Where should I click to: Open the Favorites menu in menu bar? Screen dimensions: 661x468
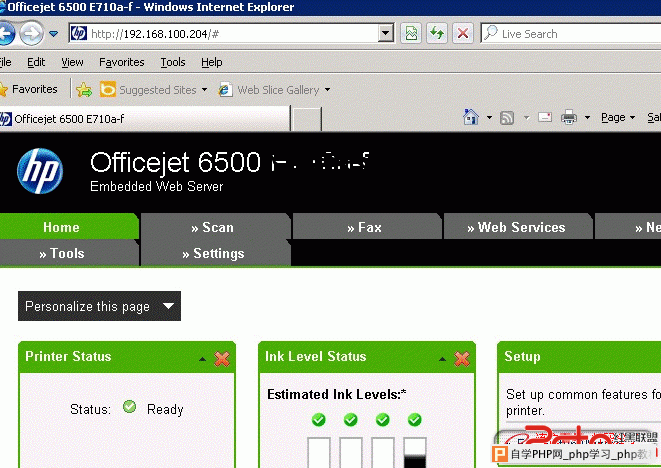click(x=121, y=62)
